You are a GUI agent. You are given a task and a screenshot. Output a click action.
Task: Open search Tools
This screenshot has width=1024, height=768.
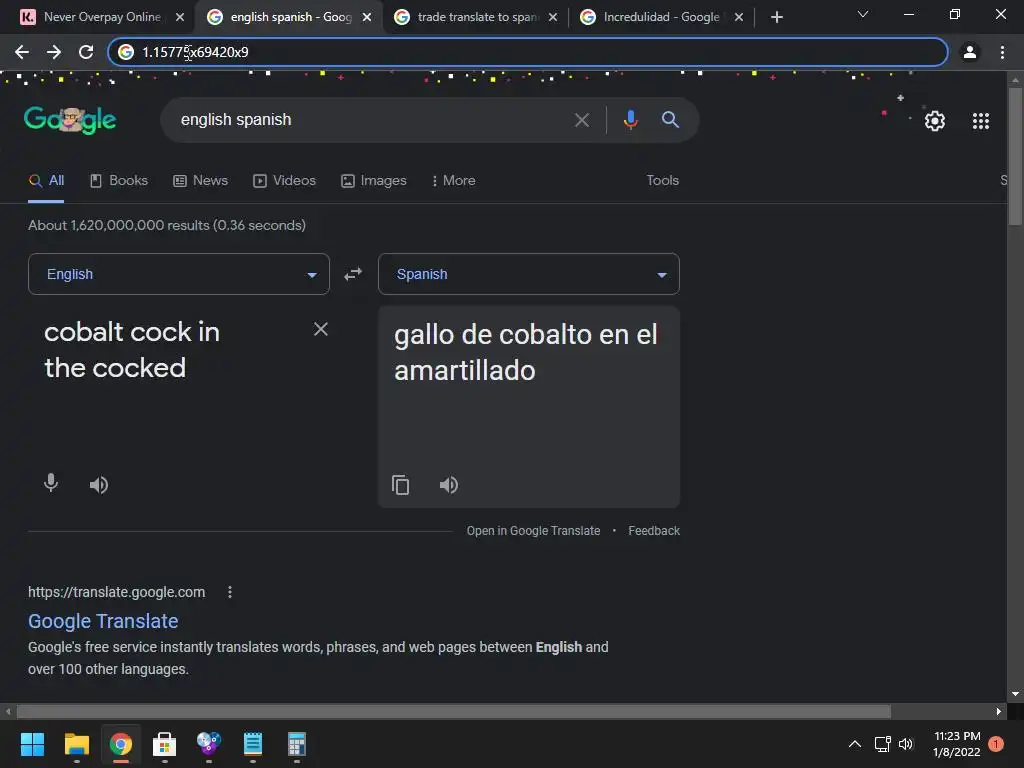pyautogui.click(x=662, y=181)
